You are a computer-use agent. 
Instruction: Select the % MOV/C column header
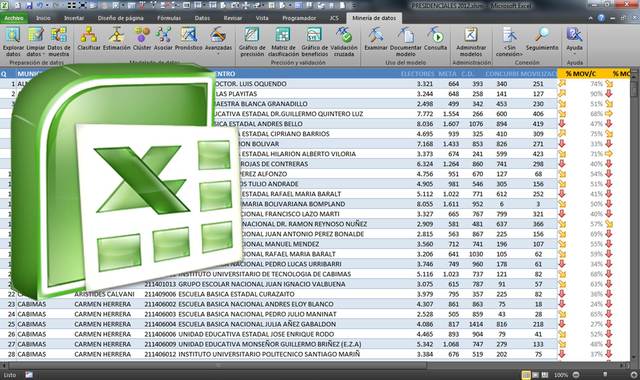pyautogui.click(x=580, y=74)
